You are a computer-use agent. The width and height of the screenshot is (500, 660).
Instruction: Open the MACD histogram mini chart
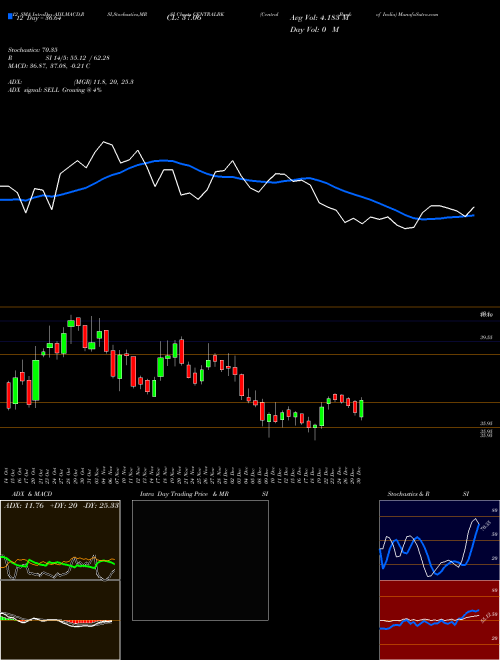tap(60, 620)
